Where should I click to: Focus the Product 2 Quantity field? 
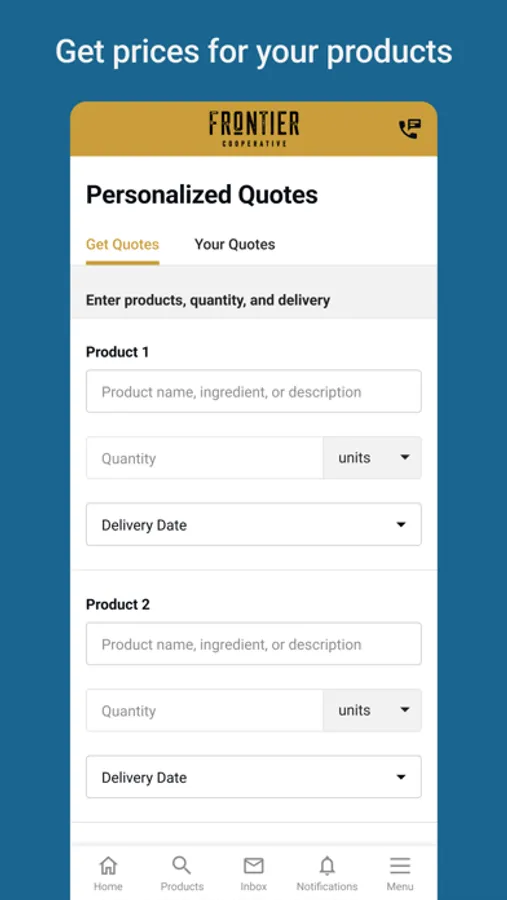point(204,710)
